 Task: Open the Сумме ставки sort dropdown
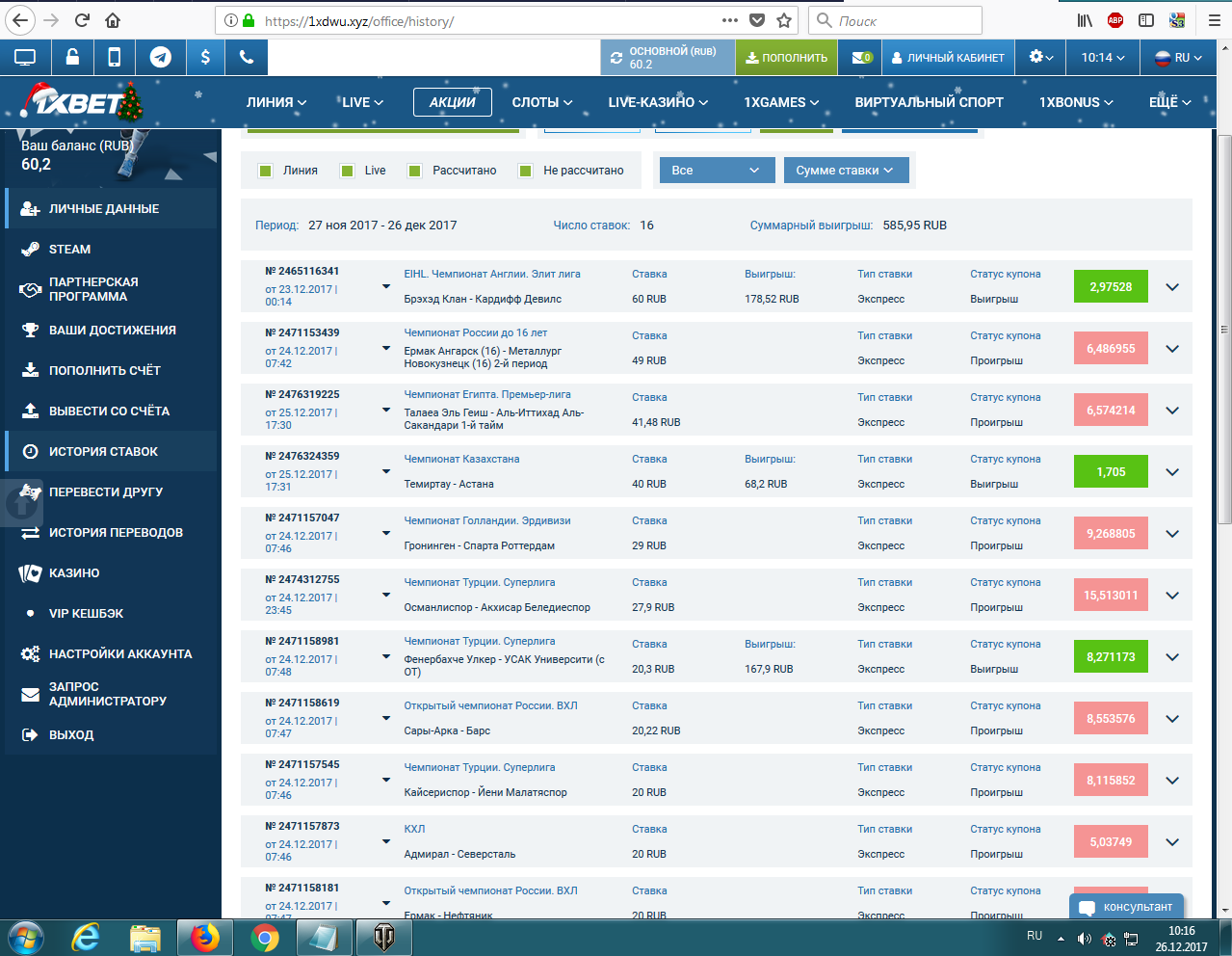point(844,171)
